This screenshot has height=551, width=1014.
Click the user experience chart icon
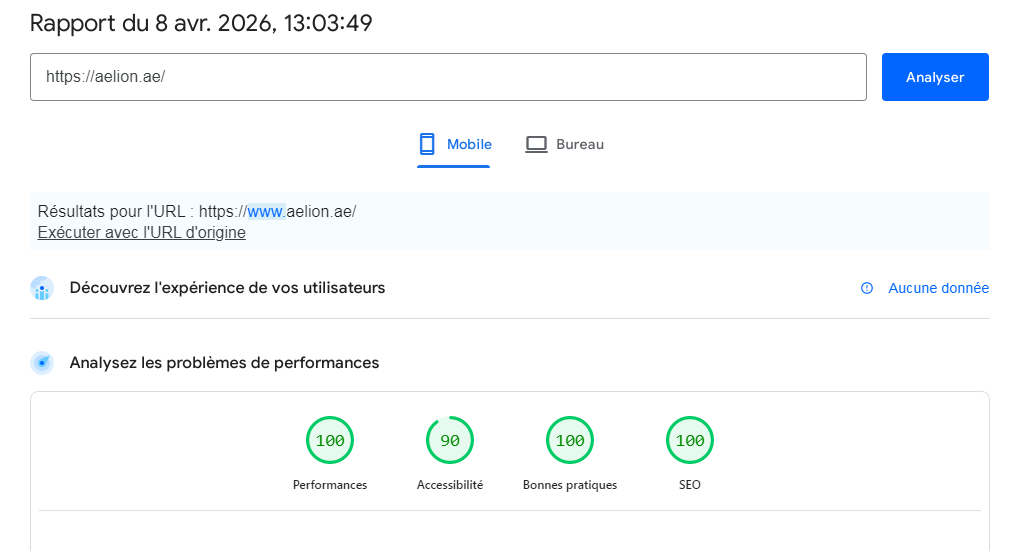coord(42,288)
